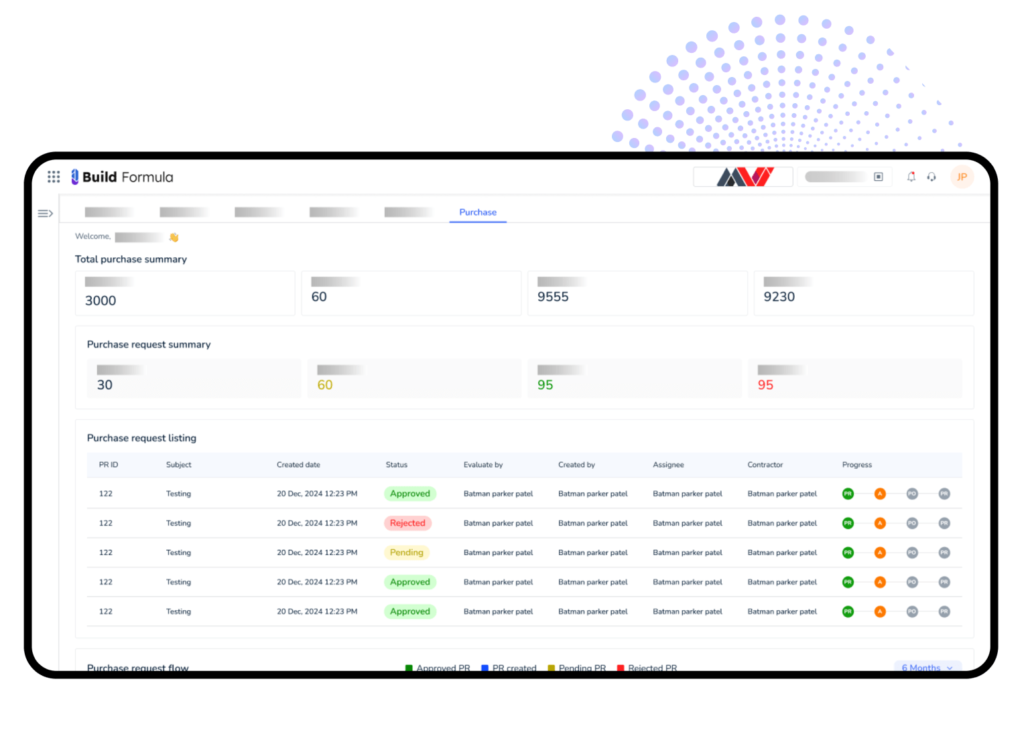
Task: Click the green PR progress icon in Rejected row
Action: pyautogui.click(x=848, y=523)
